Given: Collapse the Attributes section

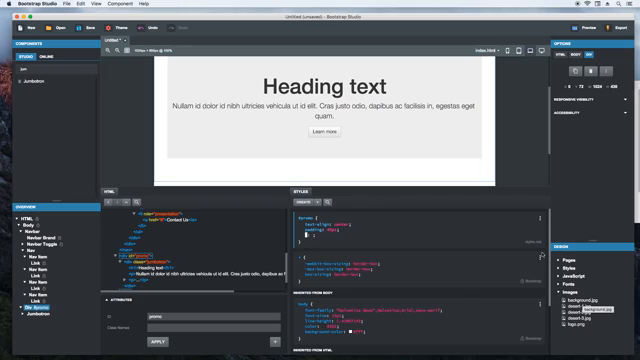Looking at the screenshot, I should 107,300.
